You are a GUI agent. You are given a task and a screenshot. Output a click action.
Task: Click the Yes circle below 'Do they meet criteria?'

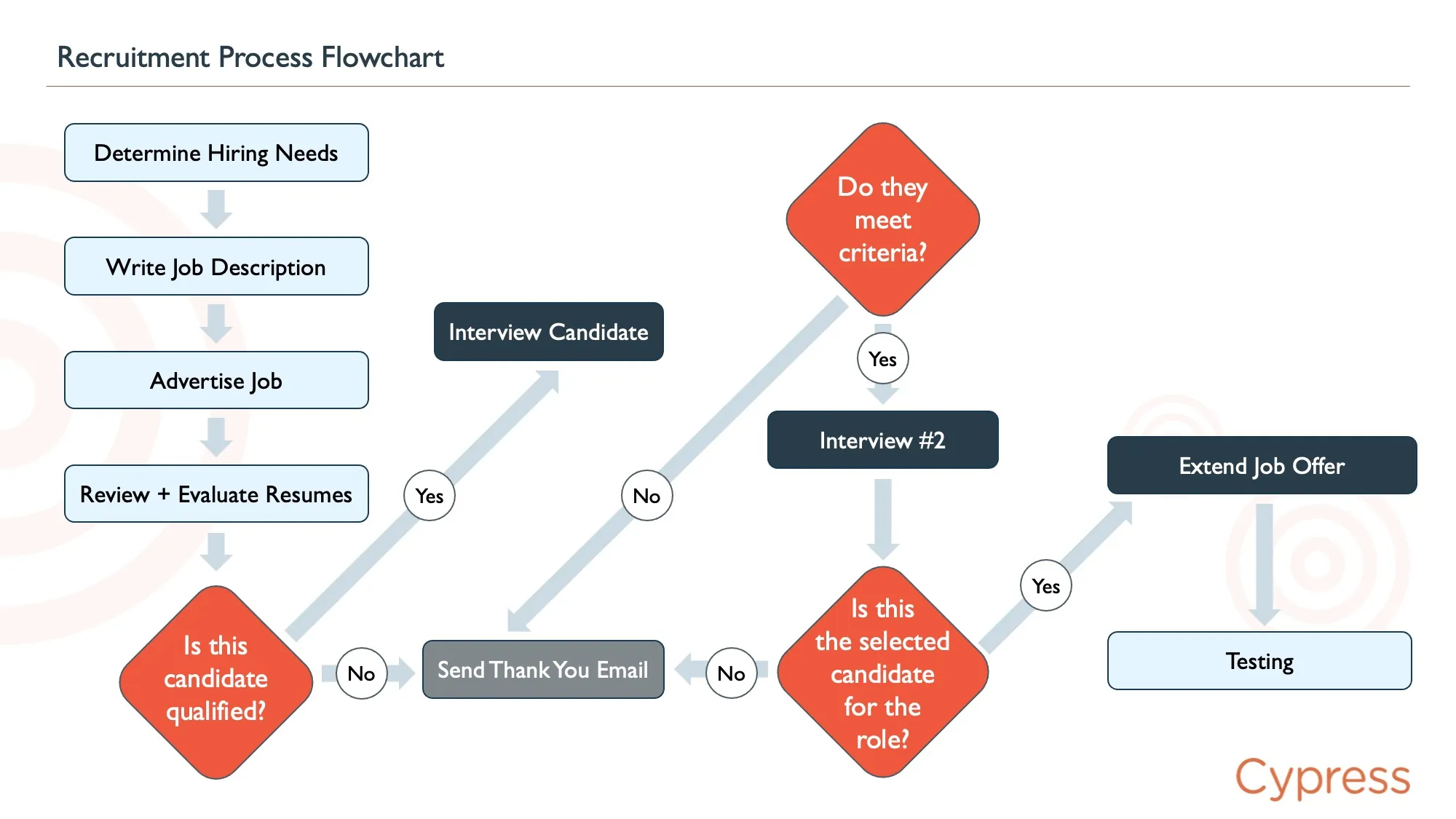[882, 359]
